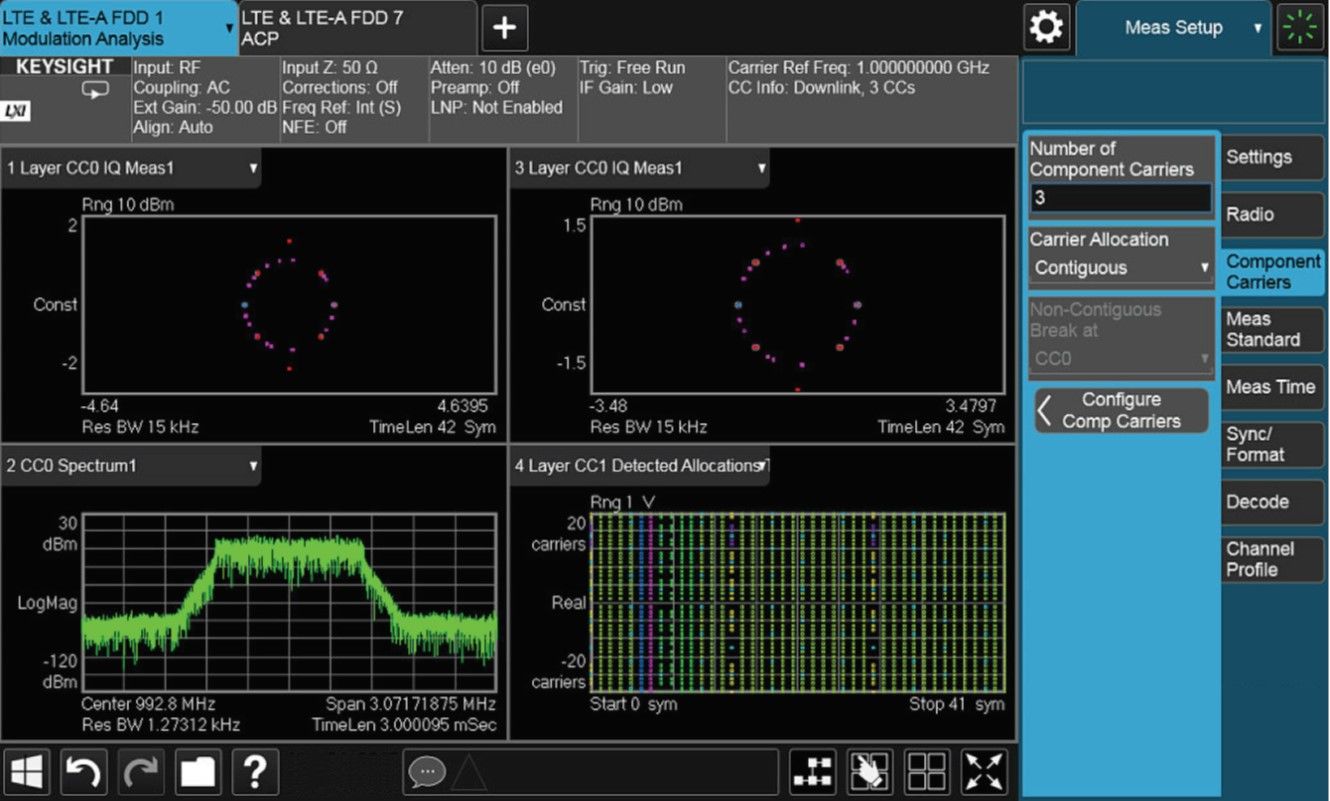Open the Channel Profile panel
The height and width of the screenshot is (801, 1330).
1271,559
